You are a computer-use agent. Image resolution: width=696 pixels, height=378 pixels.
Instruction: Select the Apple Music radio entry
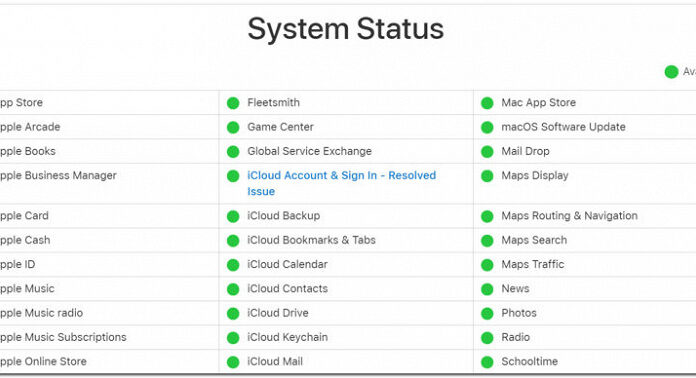pyautogui.click(x=41, y=313)
